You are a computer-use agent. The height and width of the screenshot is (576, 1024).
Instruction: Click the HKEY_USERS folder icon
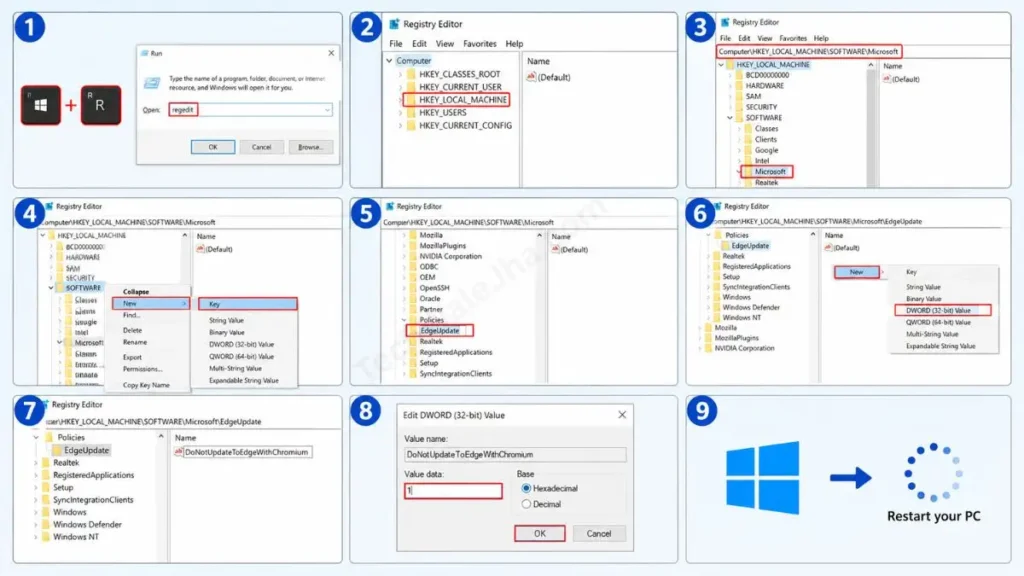tap(411, 112)
